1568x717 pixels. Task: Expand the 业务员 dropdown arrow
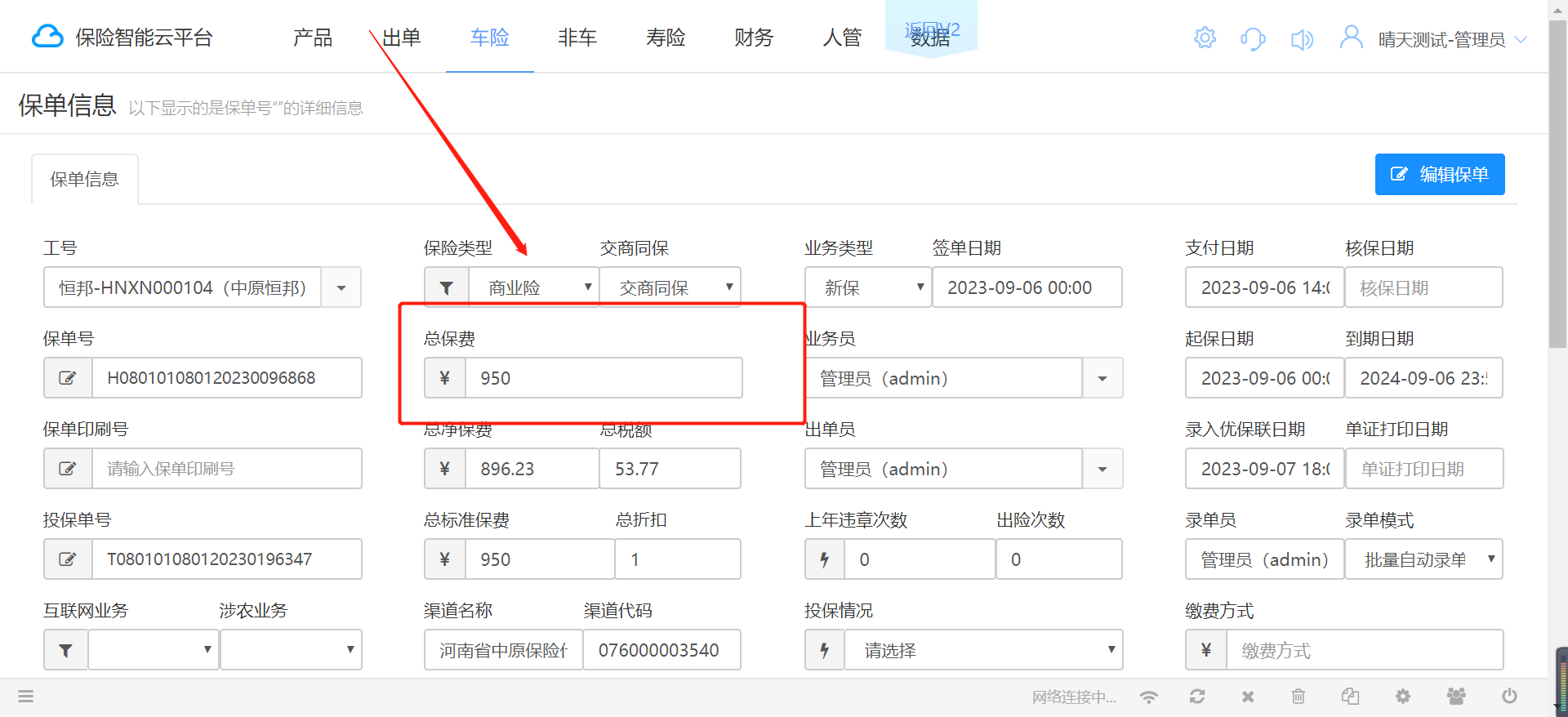coord(1102,378)
